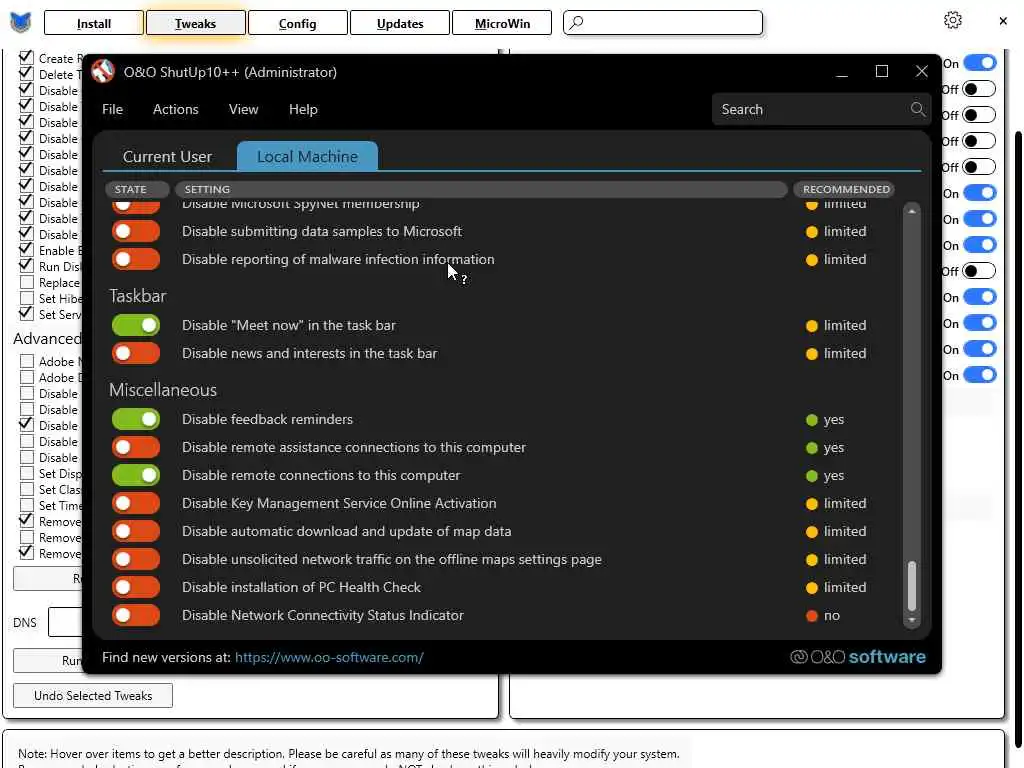Check the WinUtil Set Clas... checkbox
Screen dimensions: 1024x768
27,488
